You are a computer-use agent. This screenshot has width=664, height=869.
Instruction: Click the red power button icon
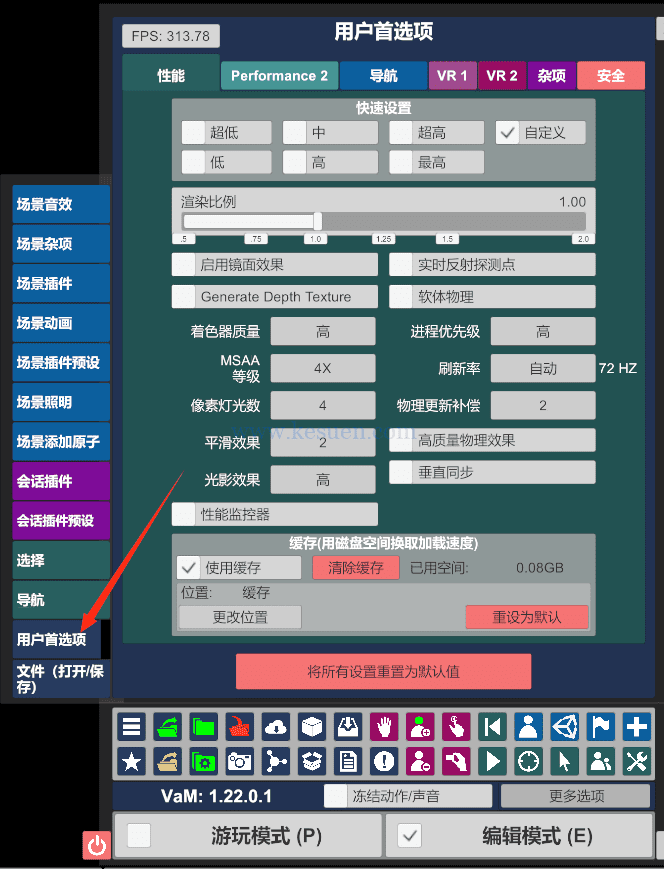click(x=97, y=845)
